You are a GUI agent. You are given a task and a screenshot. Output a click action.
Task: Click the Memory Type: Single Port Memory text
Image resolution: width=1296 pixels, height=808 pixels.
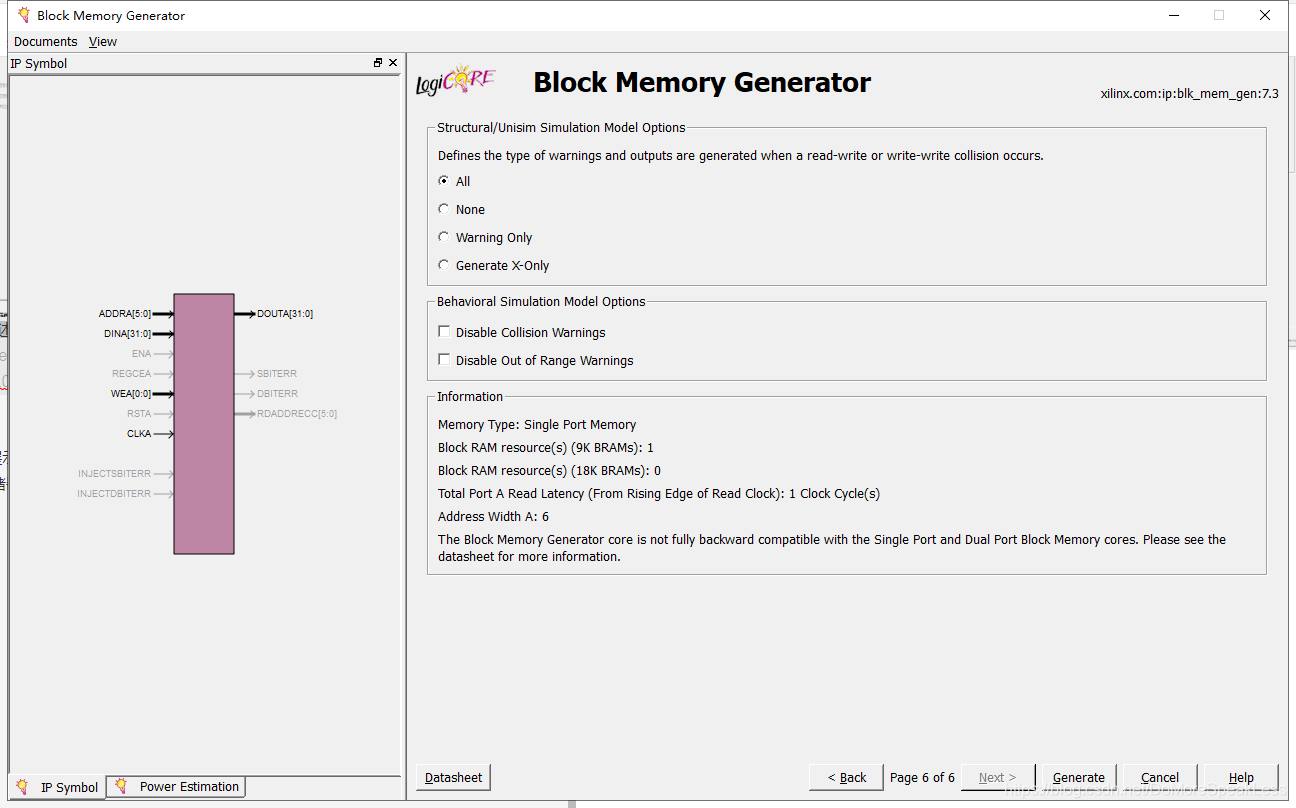click(537, 424)
